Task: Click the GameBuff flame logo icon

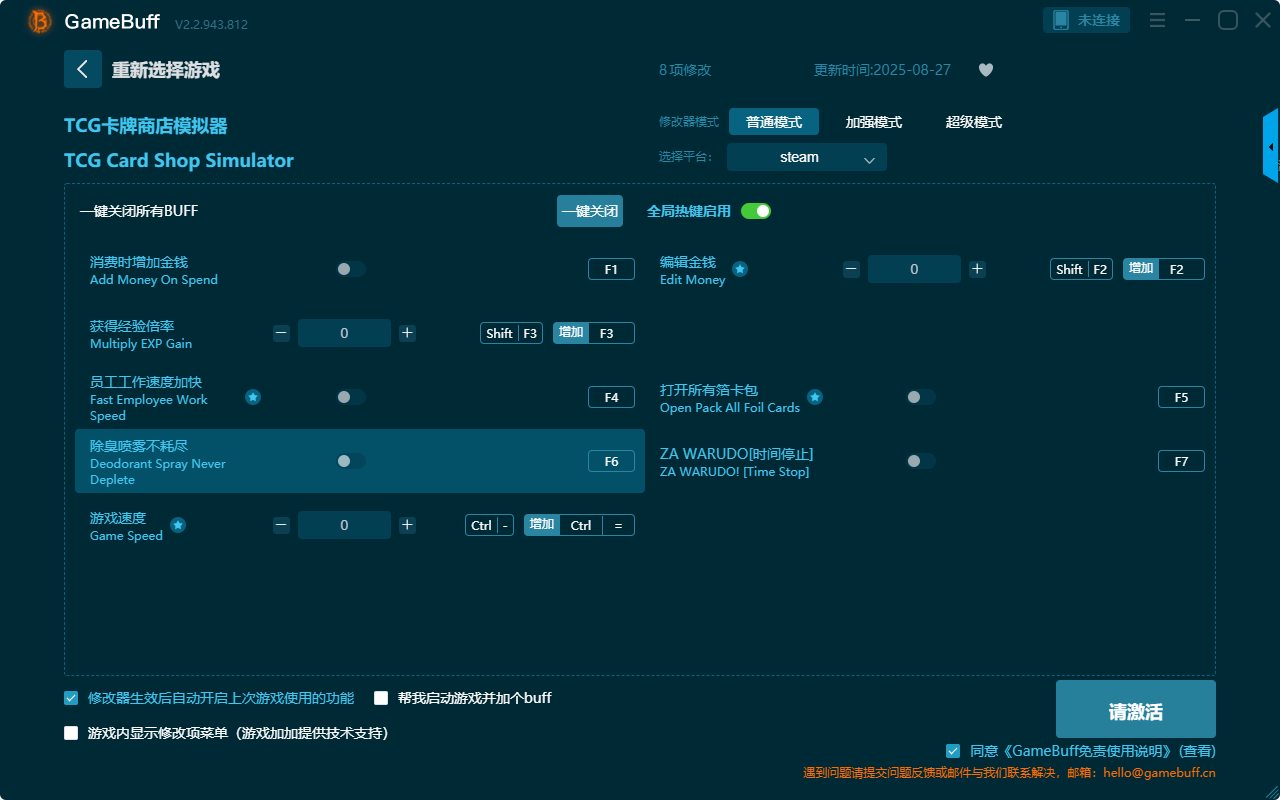Action: (40, 21)
